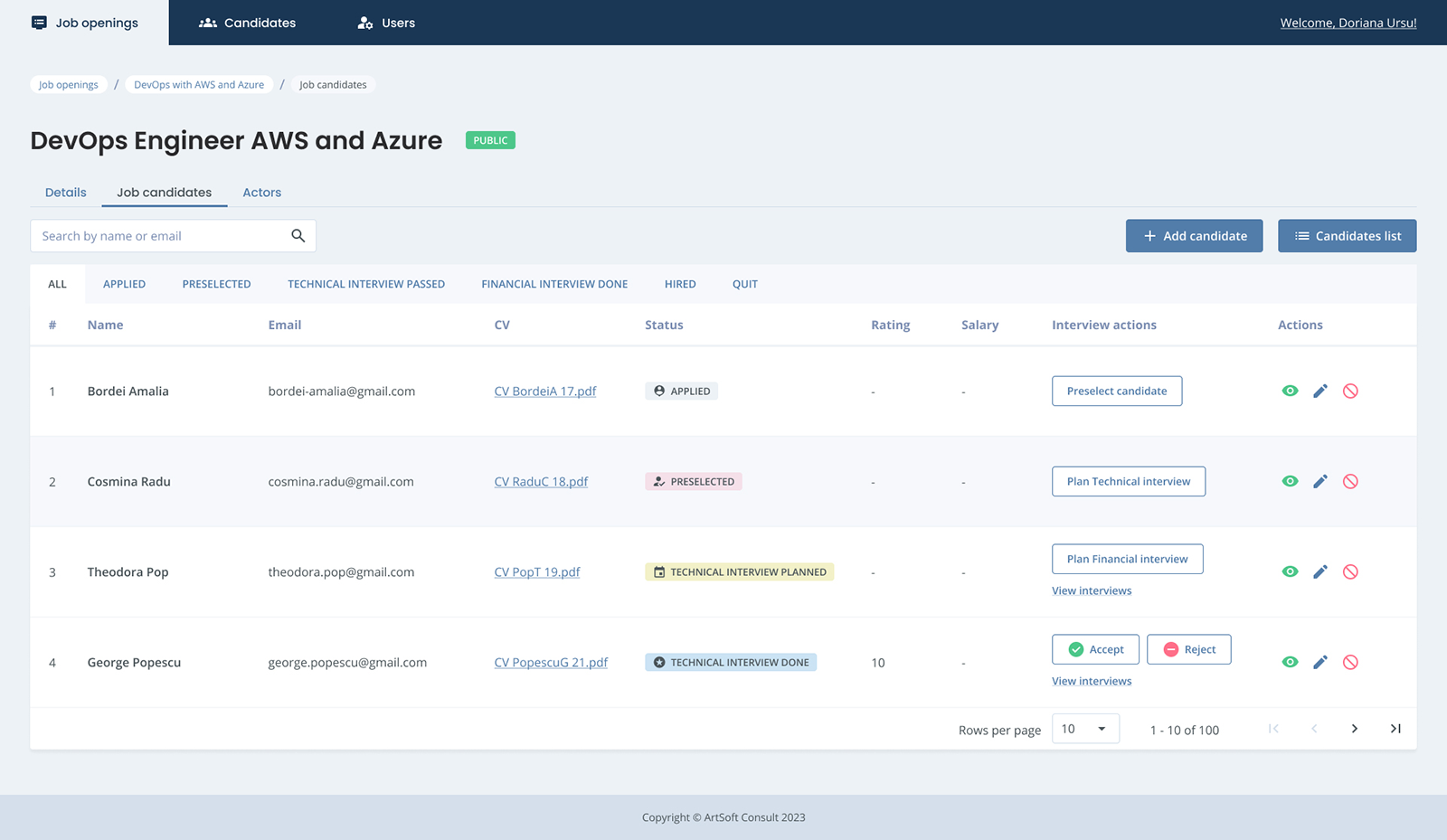
Task: Block George Popescu with red ban icon
Action: pos(1350,662)
